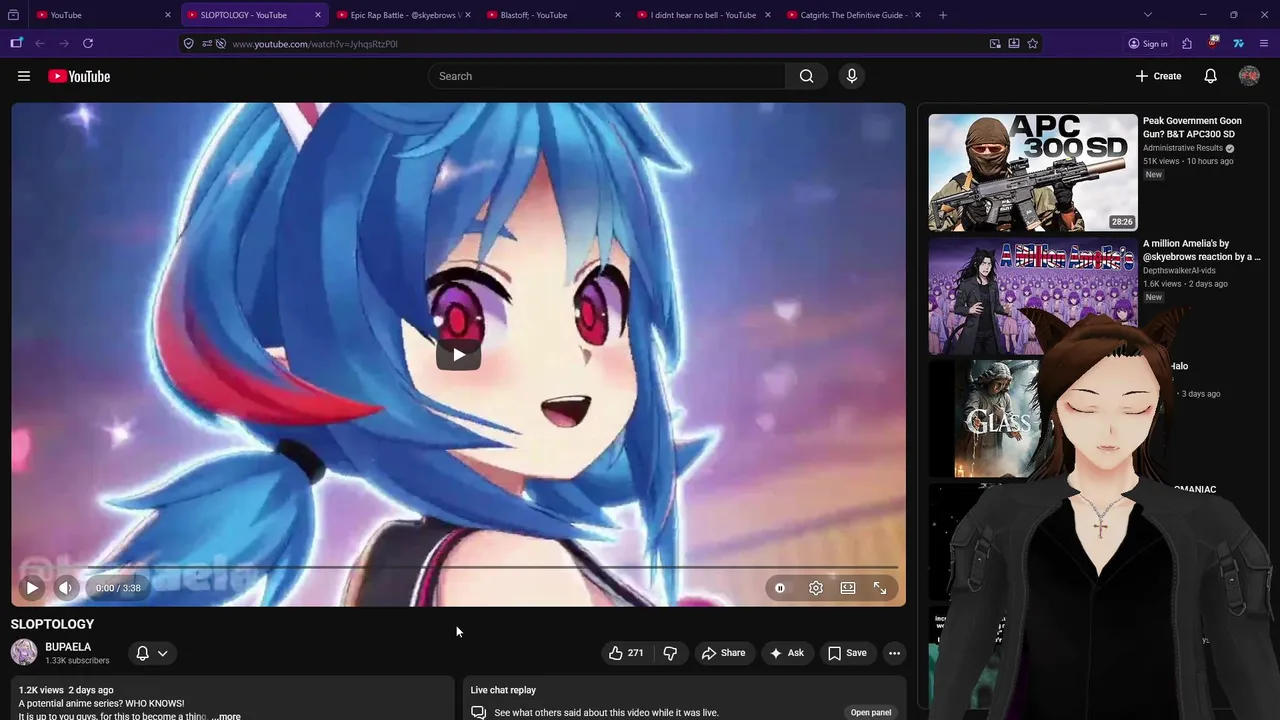Image resolution: width=1280 pixels, height=720 pixels.
Task: Open the browser application menu
Action: 1264,44
